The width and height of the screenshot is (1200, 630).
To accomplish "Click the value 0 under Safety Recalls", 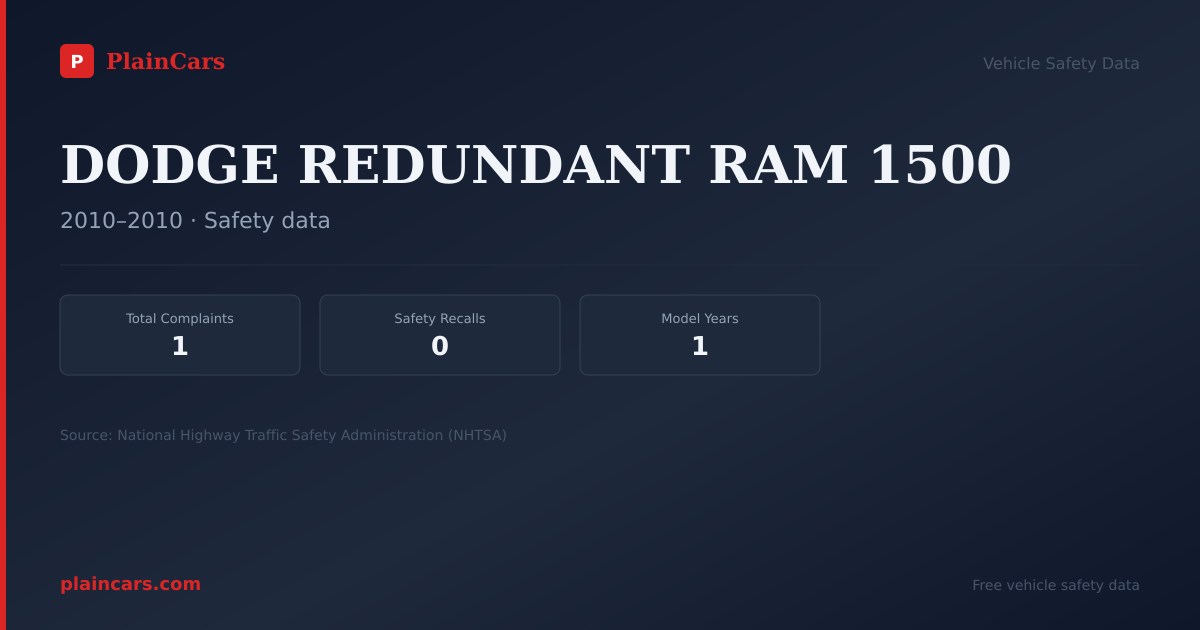I will (440, 347).
